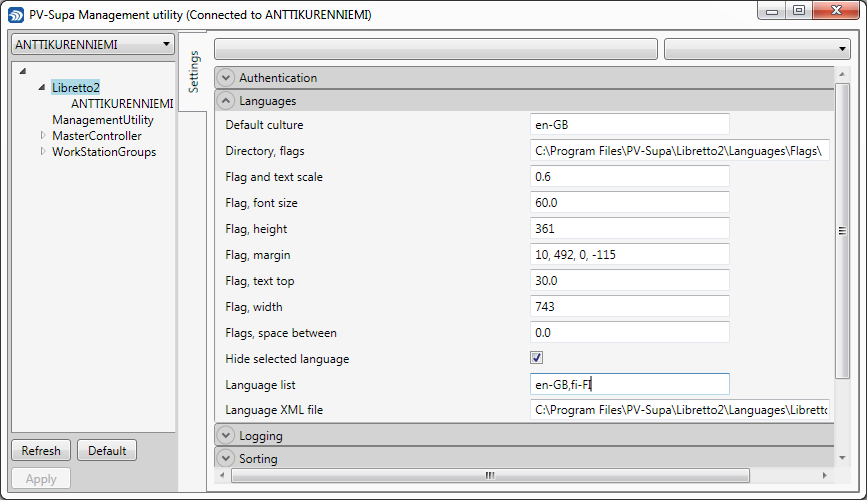The height and width of the screenshot is (500, 867).
Task: Select ANTTIKURENNIEMI under Libretto2
Action: (121, 104)
